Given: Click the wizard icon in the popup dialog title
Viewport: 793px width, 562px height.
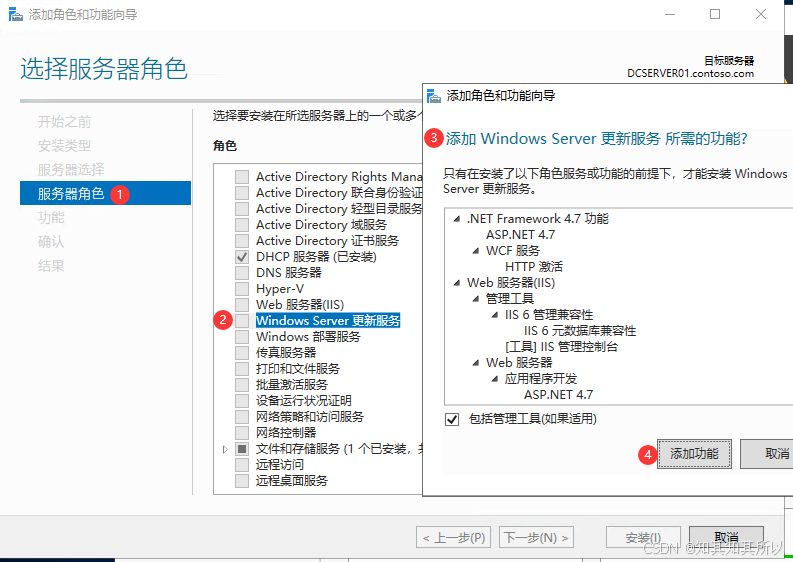Looking at the screenshot, I should coord(434,96).
